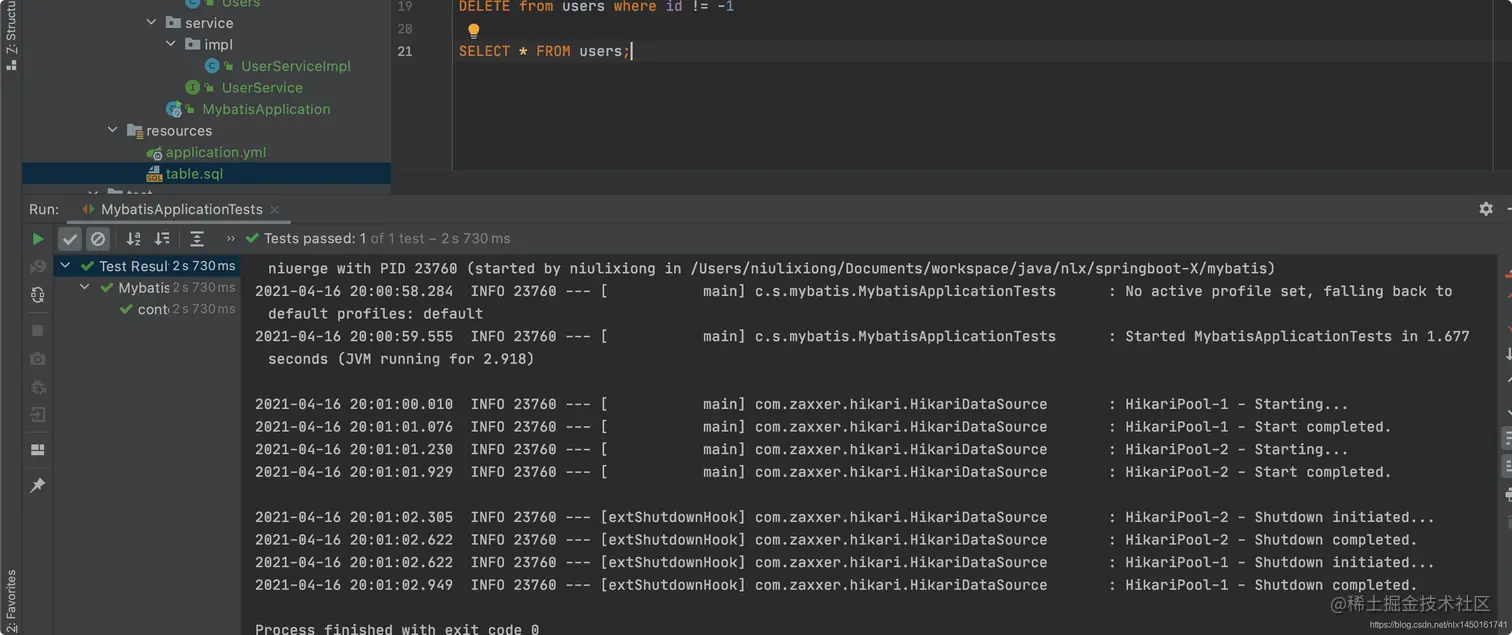Collapse the Test Results root node
1512x635 pixels.
point(66,266)
